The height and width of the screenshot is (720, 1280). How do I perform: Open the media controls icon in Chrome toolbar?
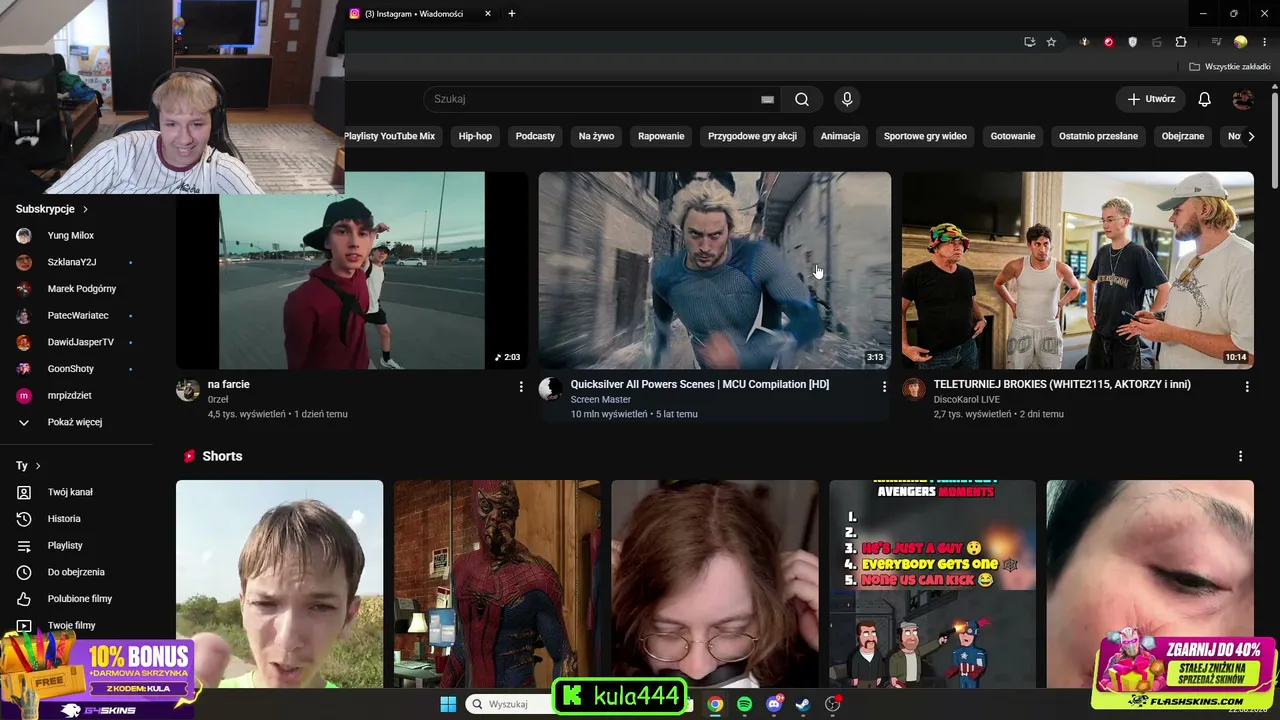point(1217,42)
